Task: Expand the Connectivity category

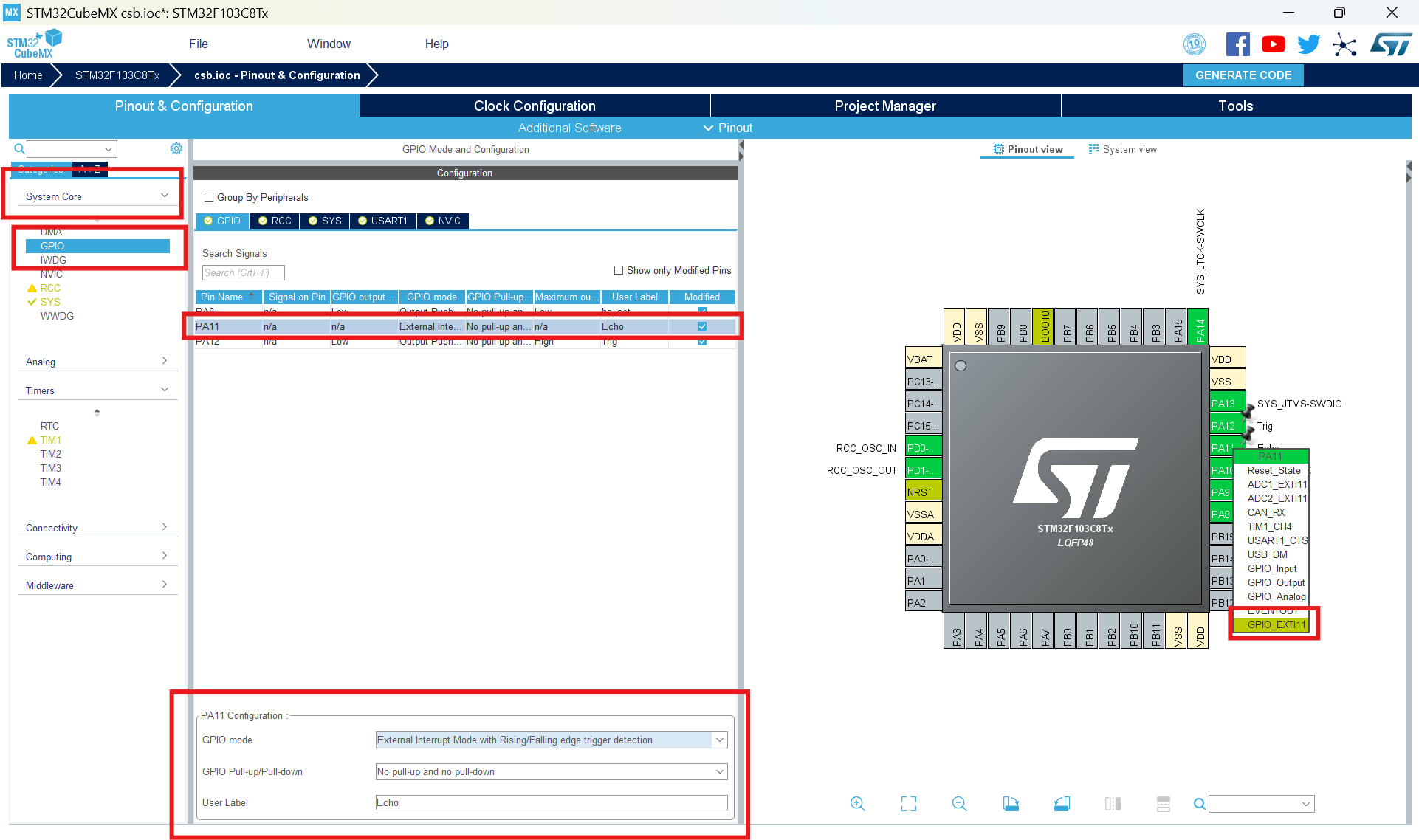Action: tap(96, 528)
